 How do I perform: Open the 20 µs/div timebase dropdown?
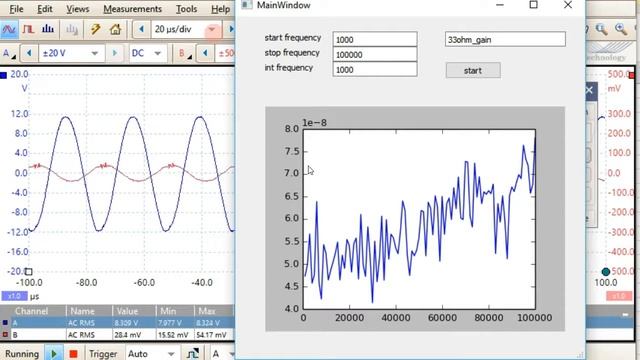(x=212, y=29)
